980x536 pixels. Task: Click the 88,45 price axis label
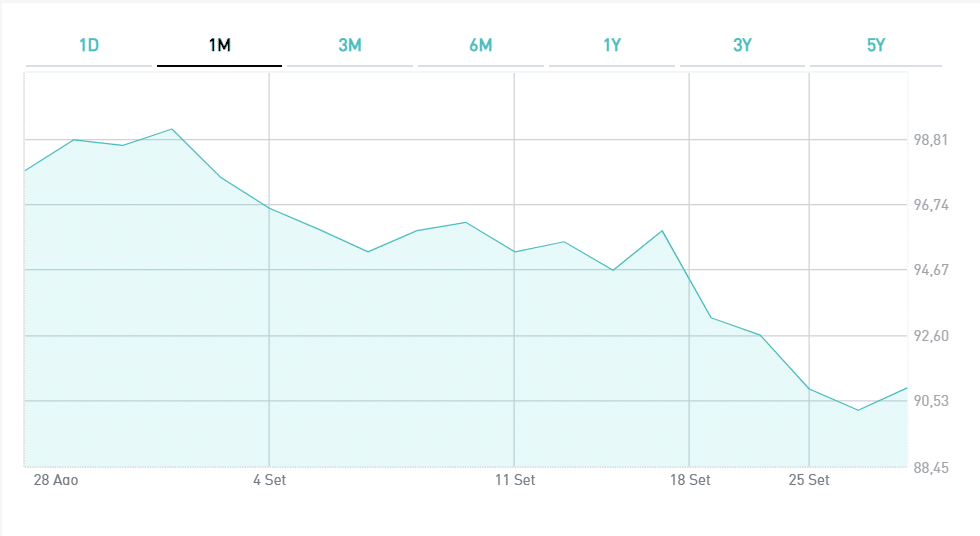(931, 467)
